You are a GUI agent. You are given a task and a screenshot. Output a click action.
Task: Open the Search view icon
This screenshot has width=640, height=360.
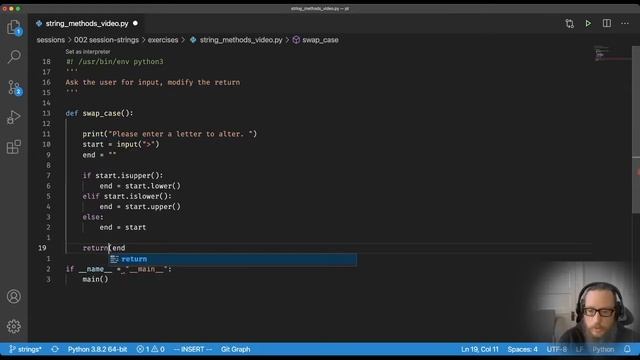coord(14,57)
